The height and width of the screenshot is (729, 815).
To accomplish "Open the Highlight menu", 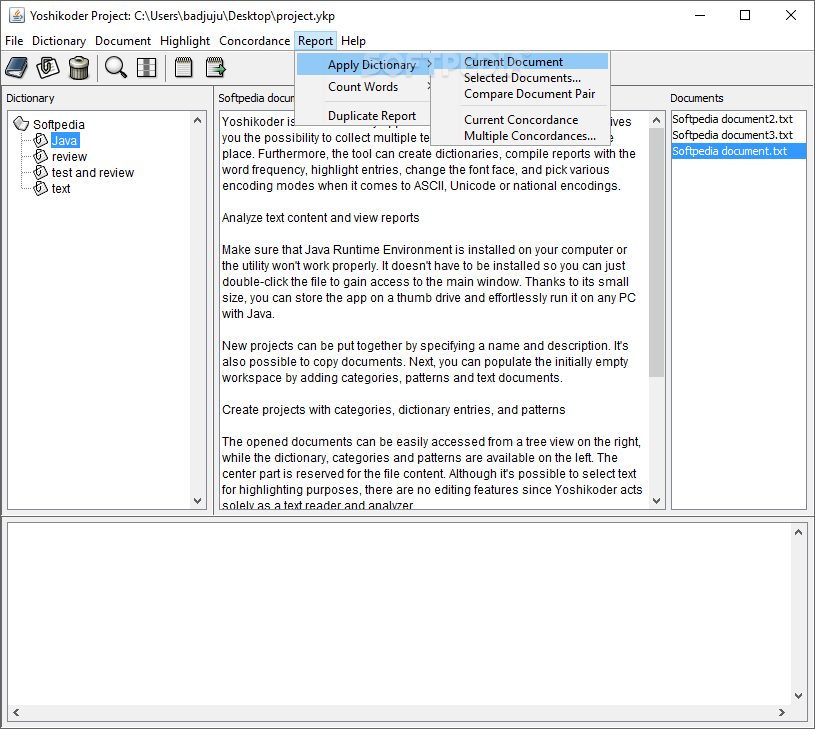I will click(x=185, y=41).
